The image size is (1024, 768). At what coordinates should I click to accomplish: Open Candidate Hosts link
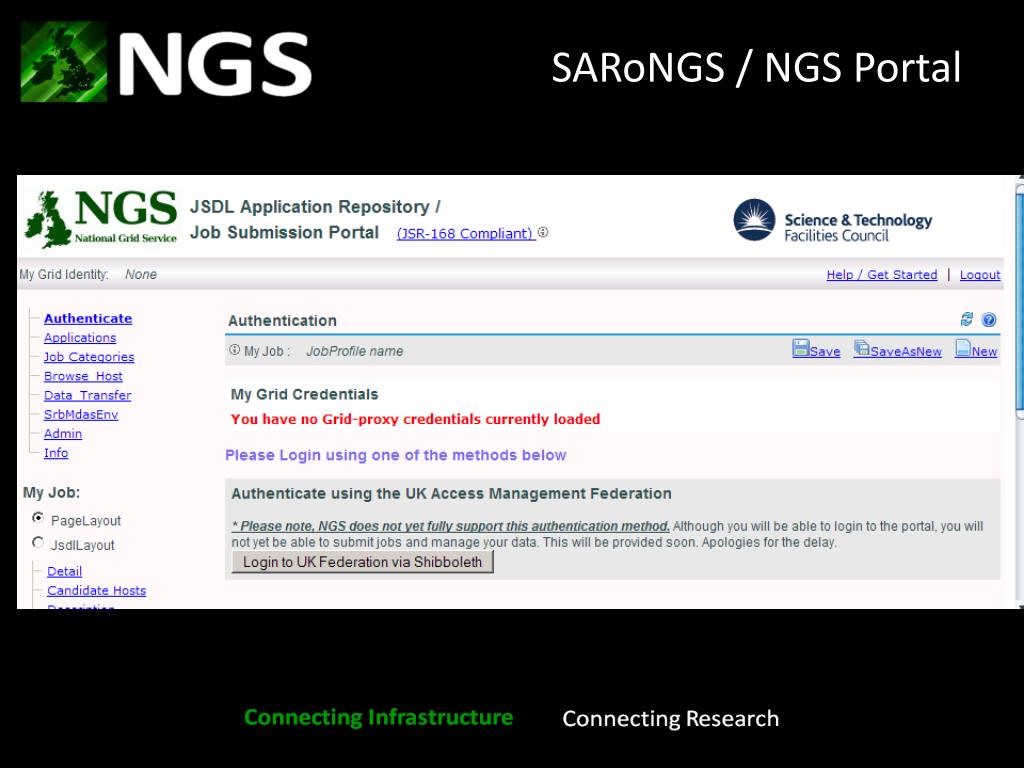click(x=97, y=590)
